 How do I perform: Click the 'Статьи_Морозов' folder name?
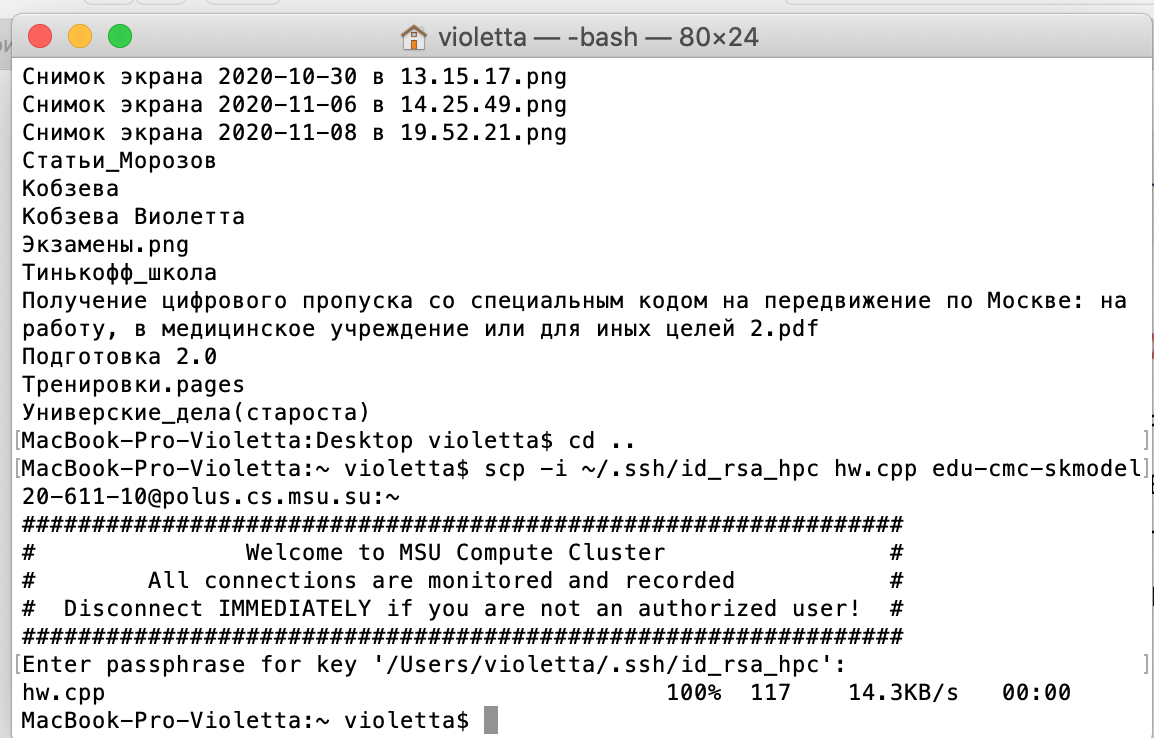[x=119, y=161]
